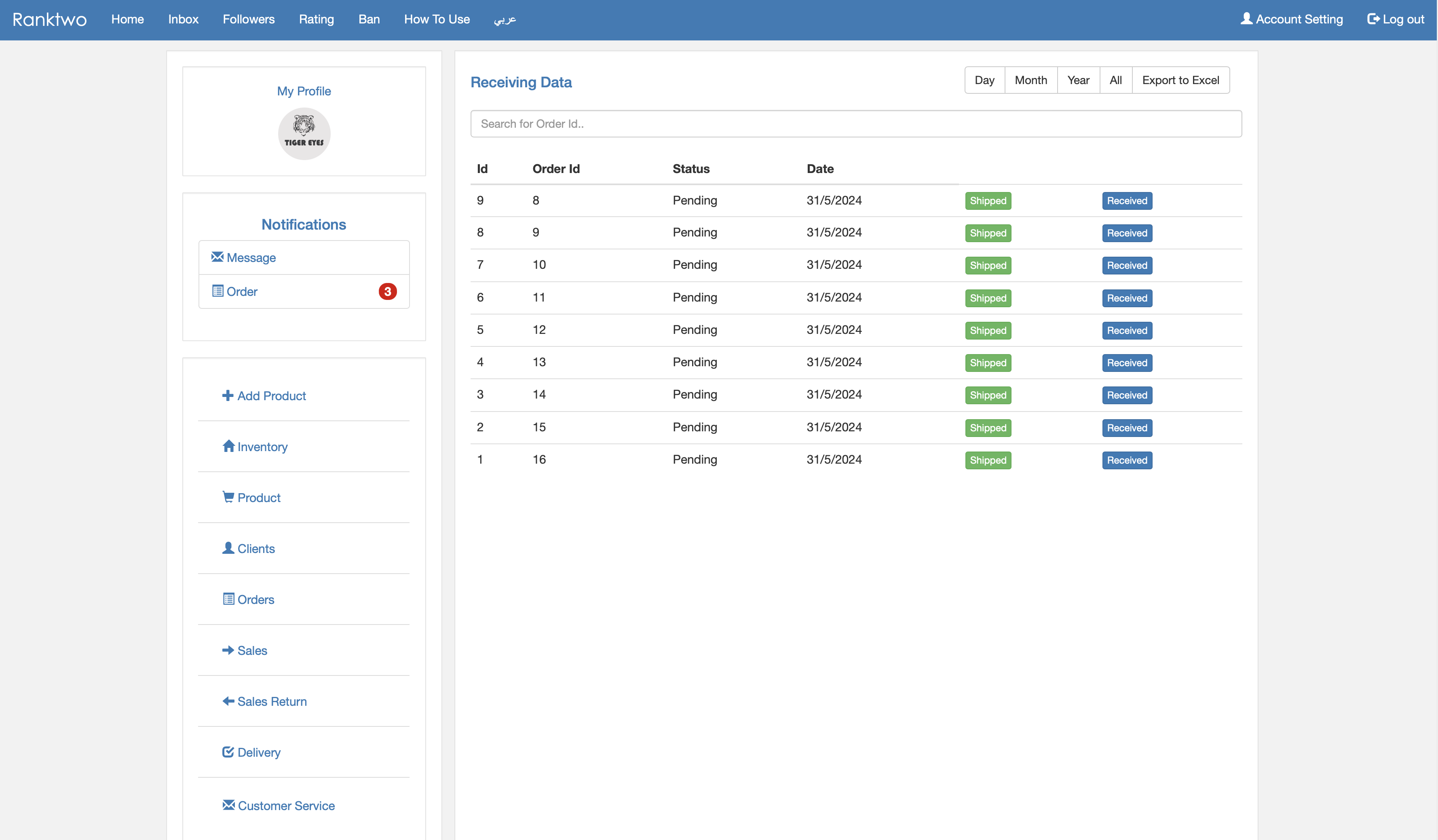Open the How To Use page
The height and width of the screenshot is (840, 1438).
tap(437, 19)
